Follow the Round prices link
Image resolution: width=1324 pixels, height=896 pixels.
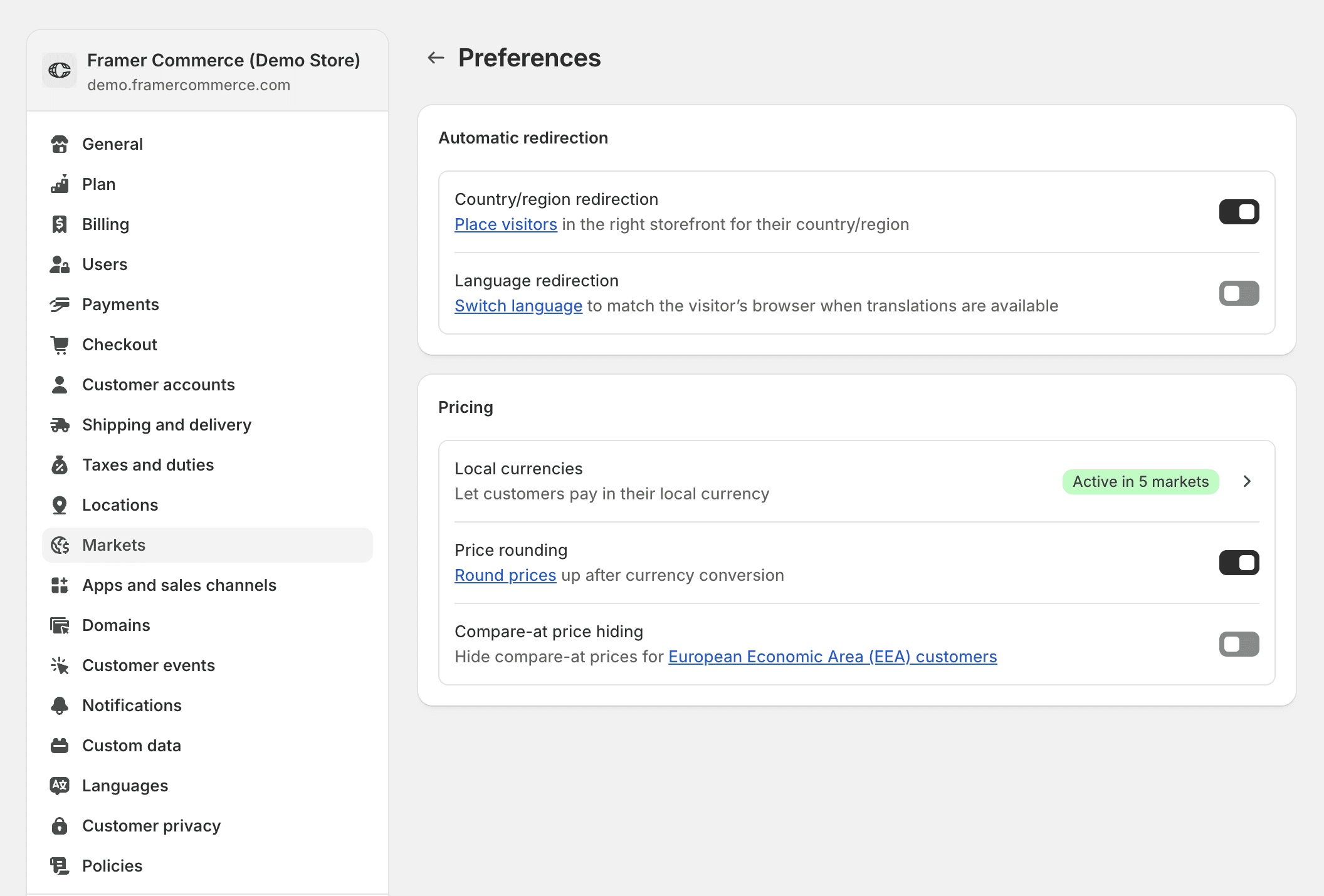(505, 575)
